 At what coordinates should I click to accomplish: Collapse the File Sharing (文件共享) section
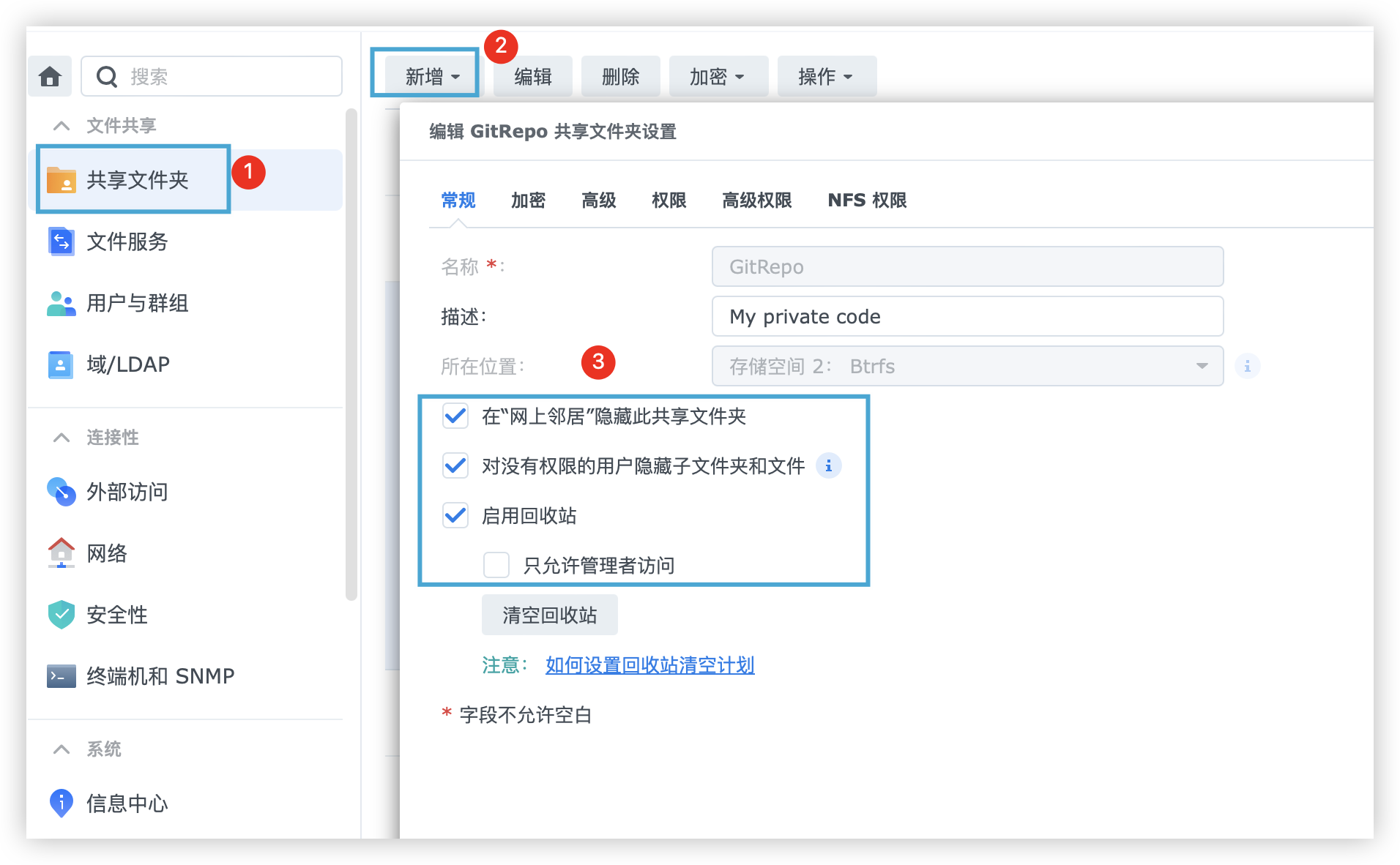tap(62, 126)
